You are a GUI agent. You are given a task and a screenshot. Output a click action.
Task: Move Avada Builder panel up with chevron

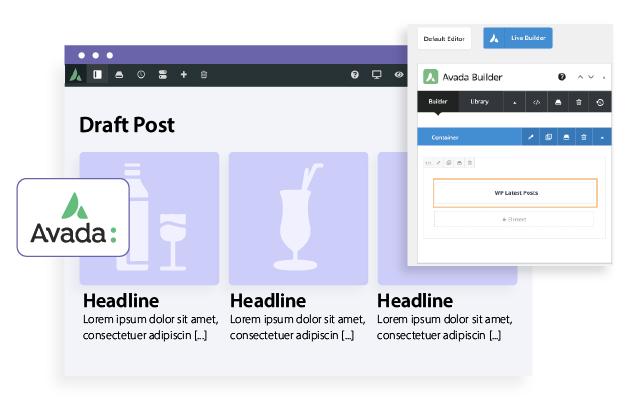pyautogui.click(x=580, y=77)
